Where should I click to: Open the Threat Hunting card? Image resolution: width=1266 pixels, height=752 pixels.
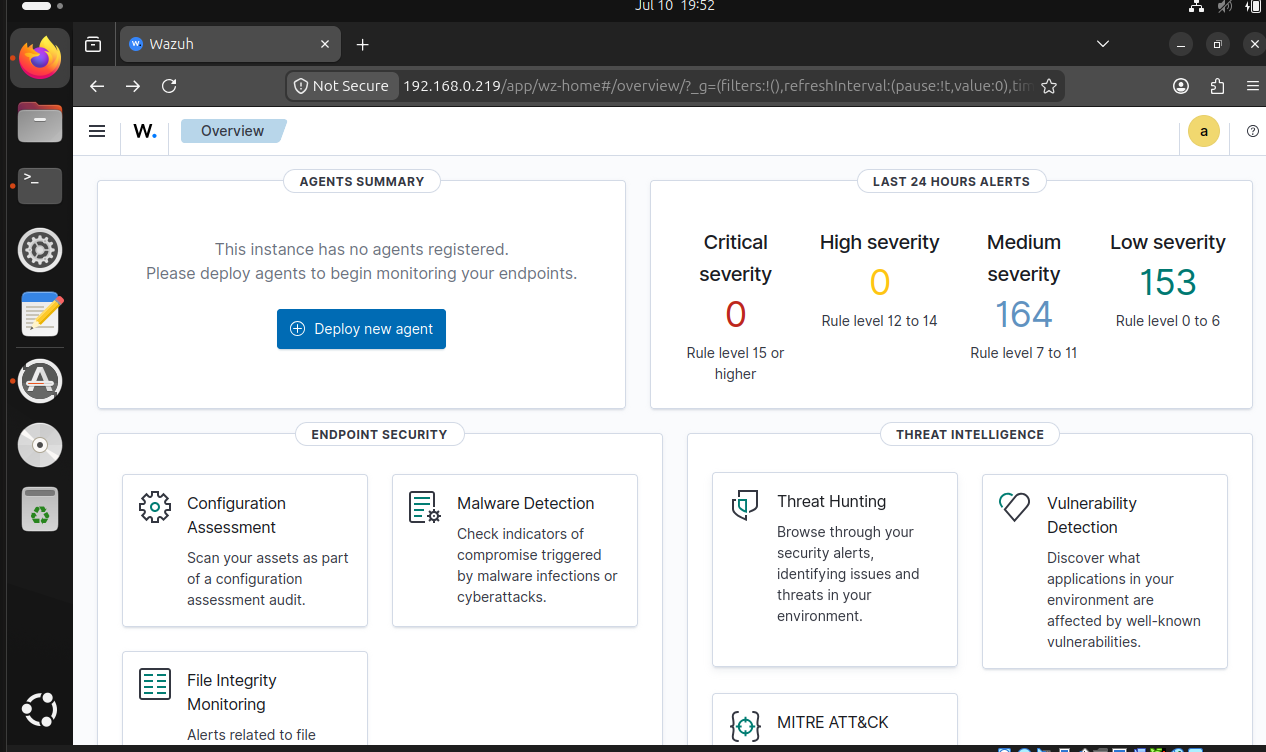point(835,570)
